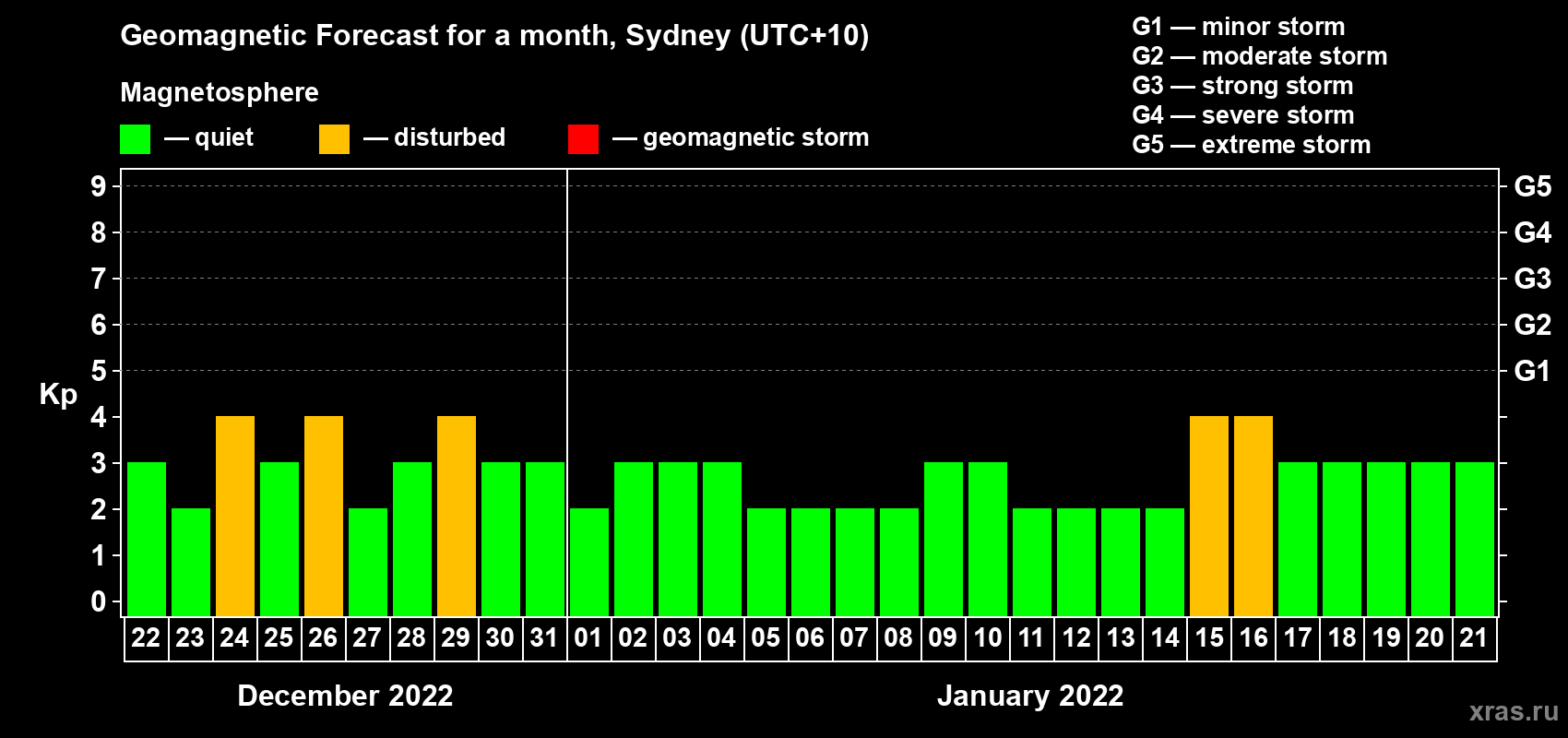Click the date label 08
The width and height of the screenshot is (1568, 738).
[898, 637]
